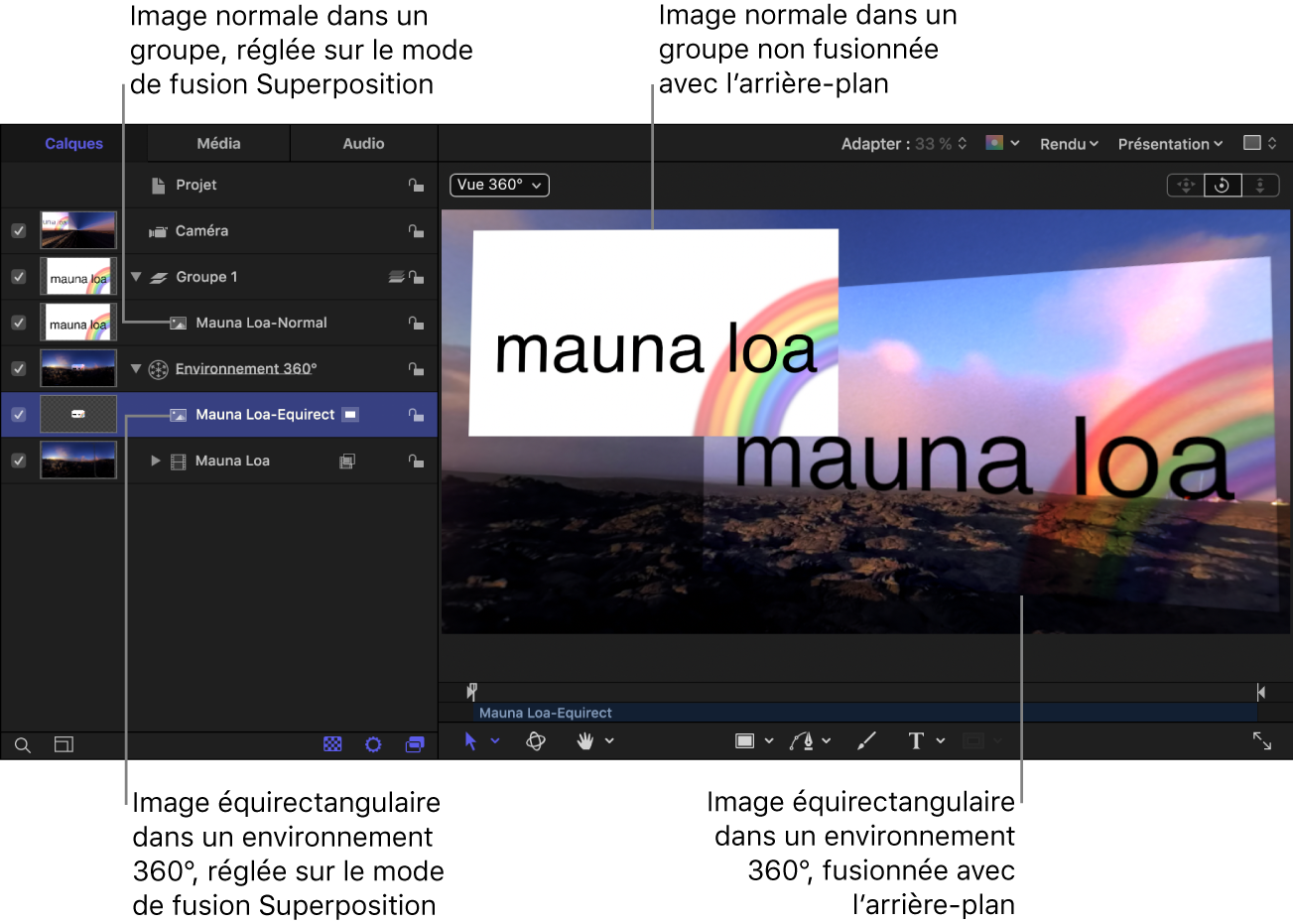The image size is (1293, 924).
Task: Open the Présentation menu
Action: coord(1169,143)
